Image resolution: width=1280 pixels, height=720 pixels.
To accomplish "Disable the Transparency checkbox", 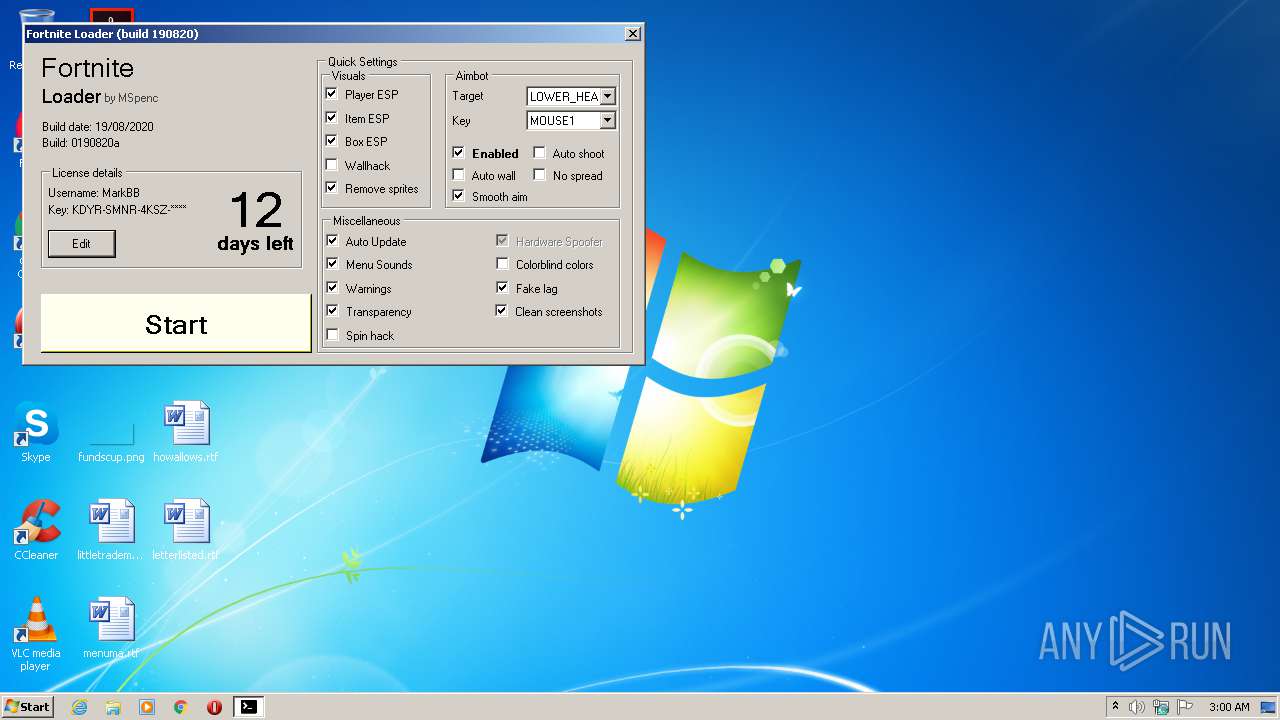I will [x=332, y=311].
